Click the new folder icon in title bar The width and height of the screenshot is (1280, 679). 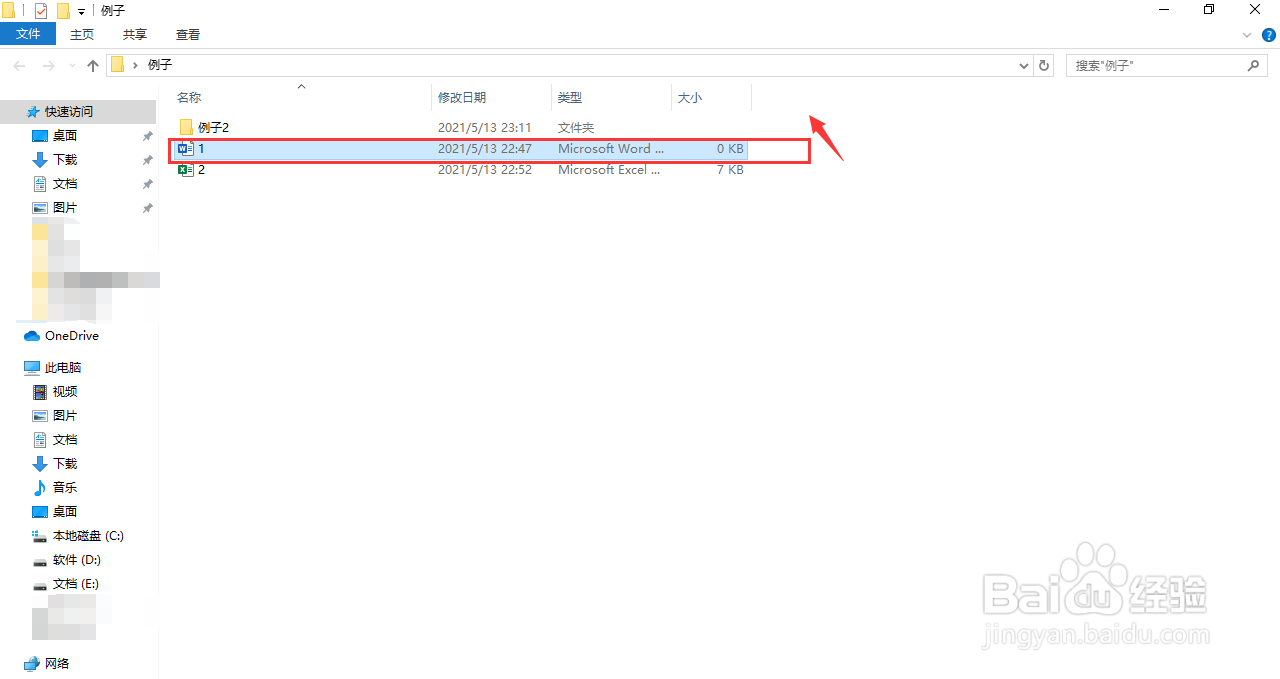click(x=63, y=10)
